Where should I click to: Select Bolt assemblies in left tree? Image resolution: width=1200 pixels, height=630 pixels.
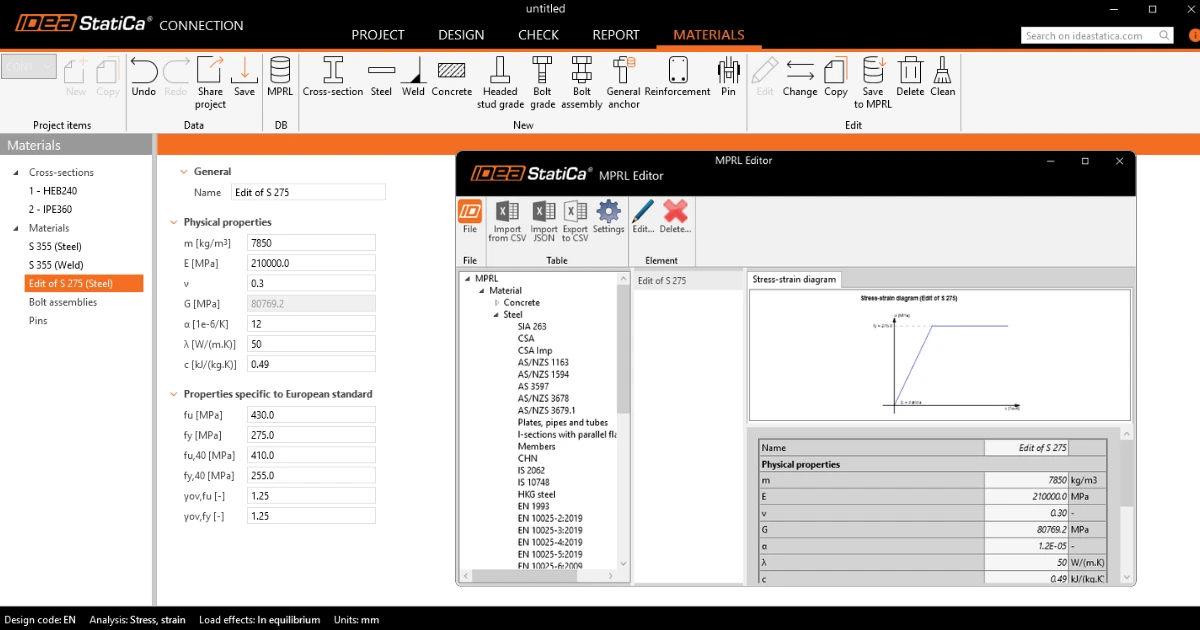point(63,302)
